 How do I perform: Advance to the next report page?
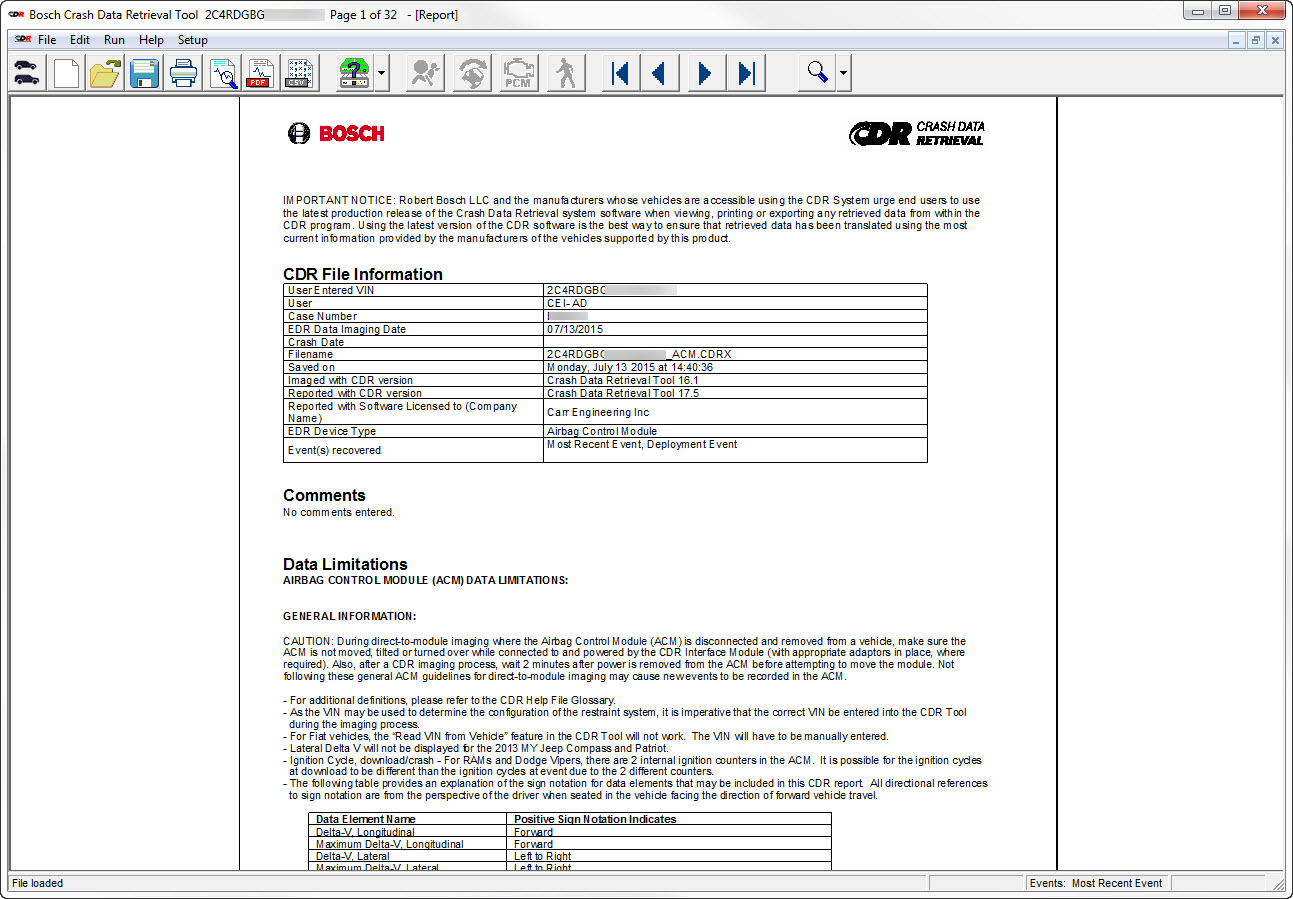[x=705, y=73]
